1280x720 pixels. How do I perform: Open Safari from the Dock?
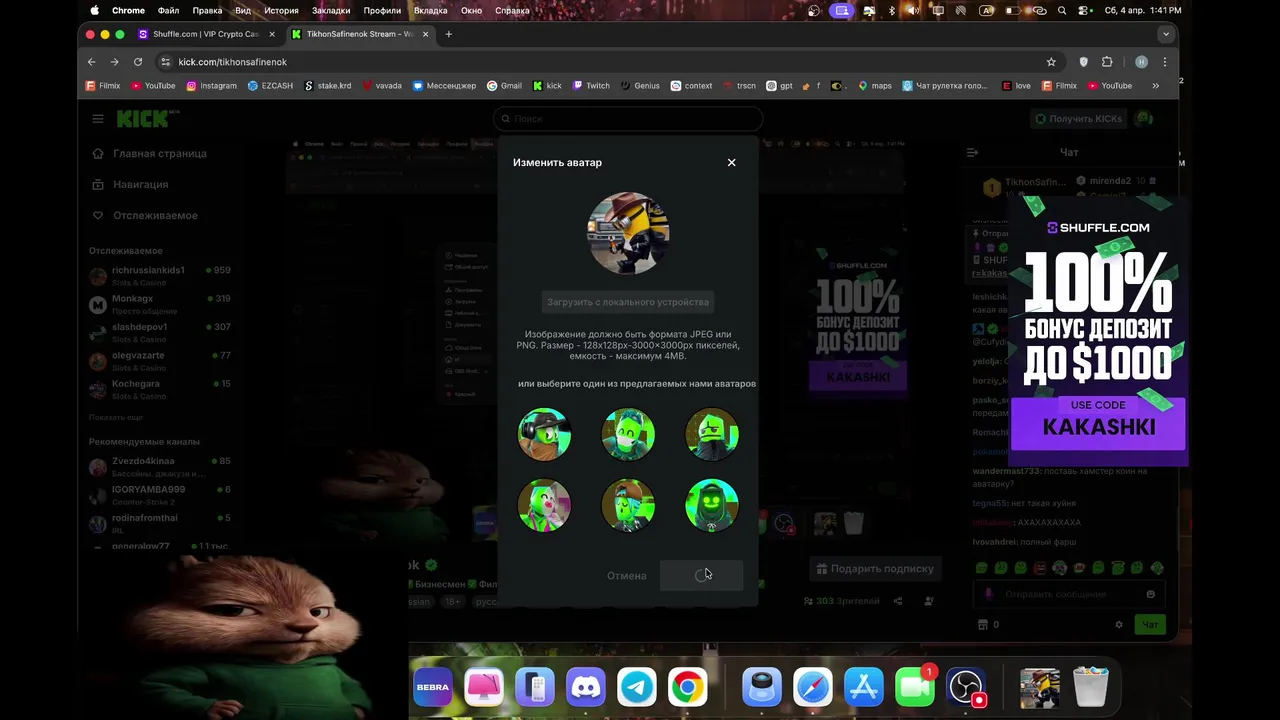pos(812,688)
